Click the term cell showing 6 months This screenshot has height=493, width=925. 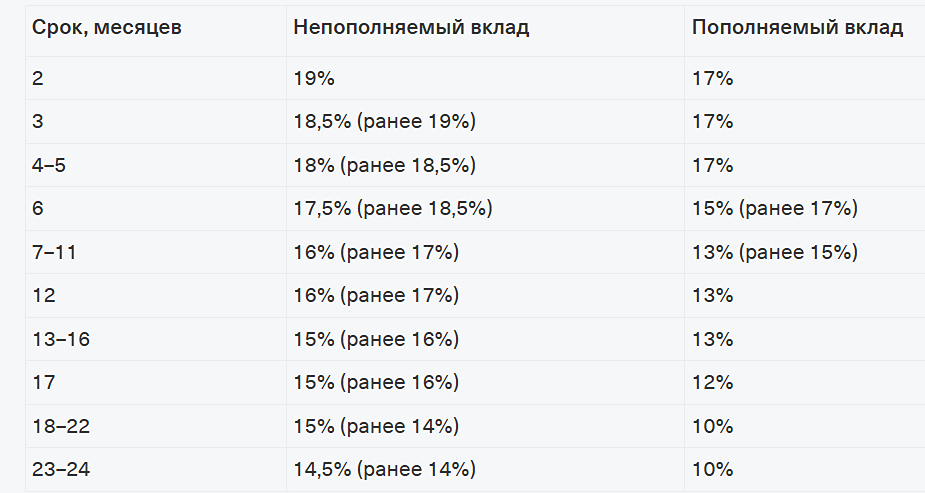(x=38, y=209)
